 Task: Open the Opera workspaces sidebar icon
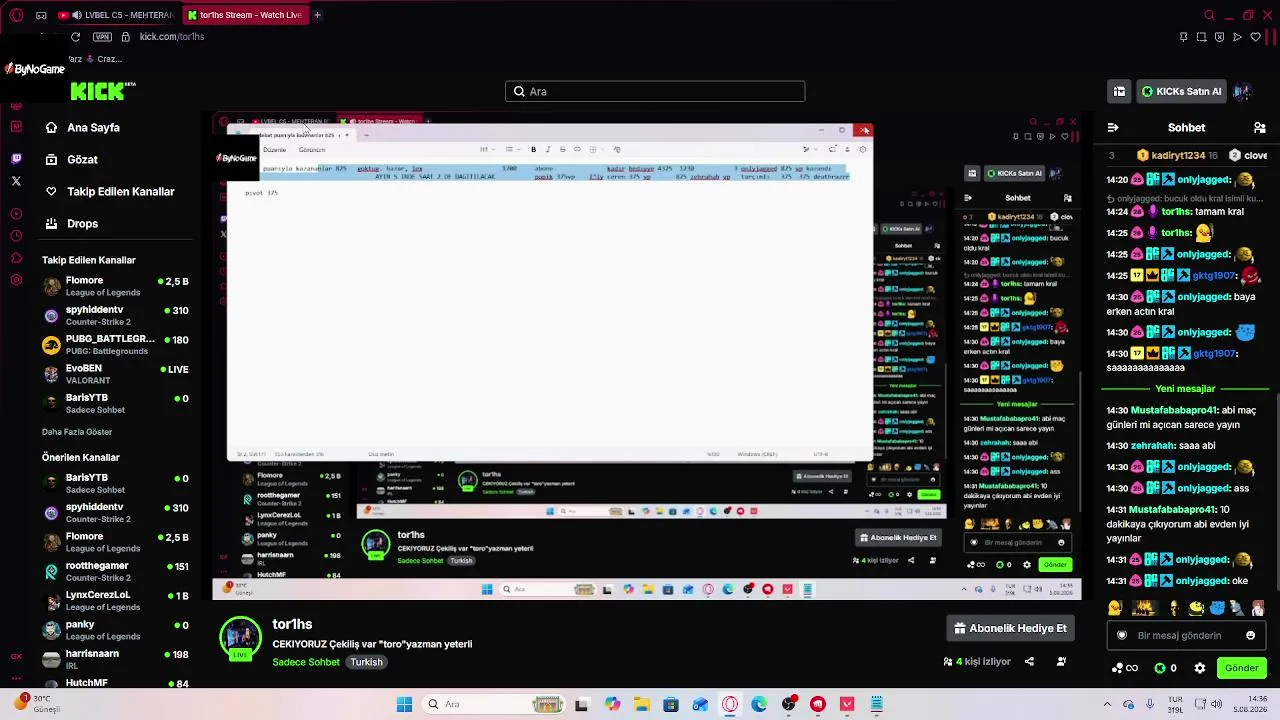[41, 15]
